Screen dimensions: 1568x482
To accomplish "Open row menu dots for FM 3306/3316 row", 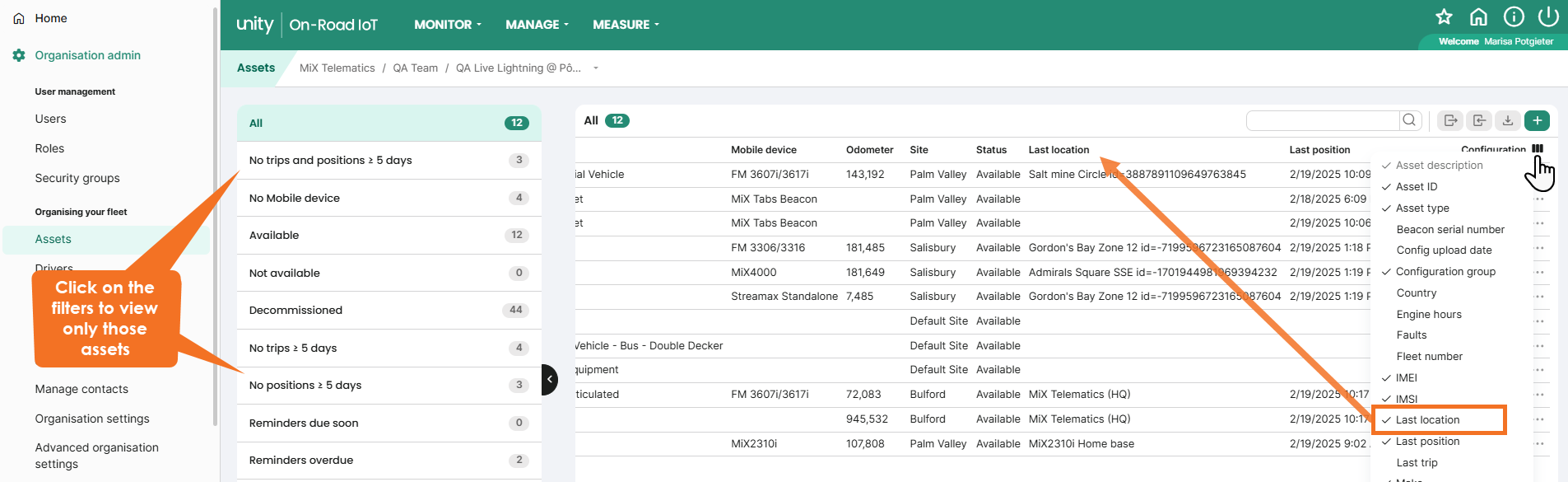I will pyautogui.click(x=1539, y=248).
